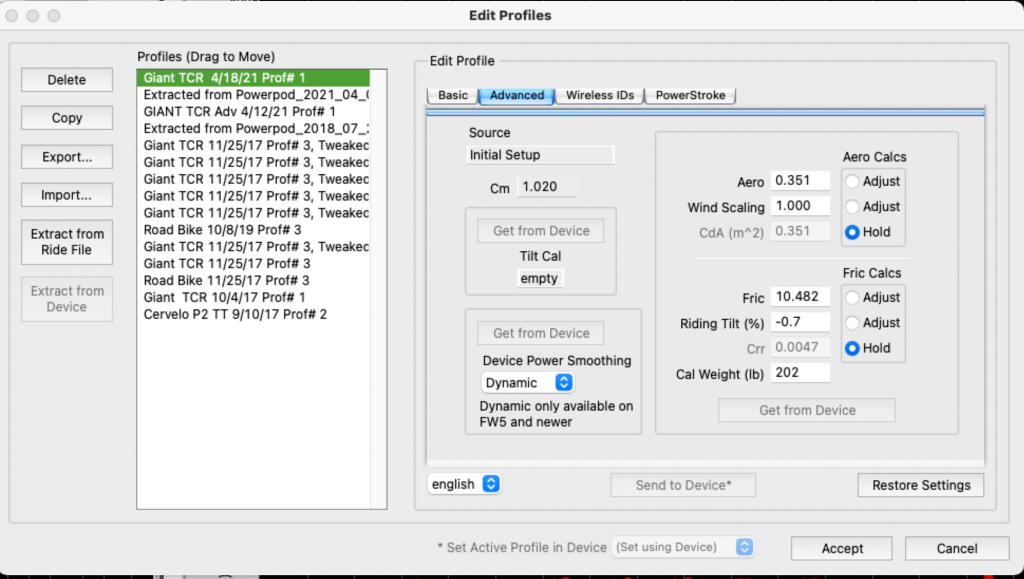Open the english language dropdown
Viewport: 1024px width, 579px height.
tap(464, 484)
